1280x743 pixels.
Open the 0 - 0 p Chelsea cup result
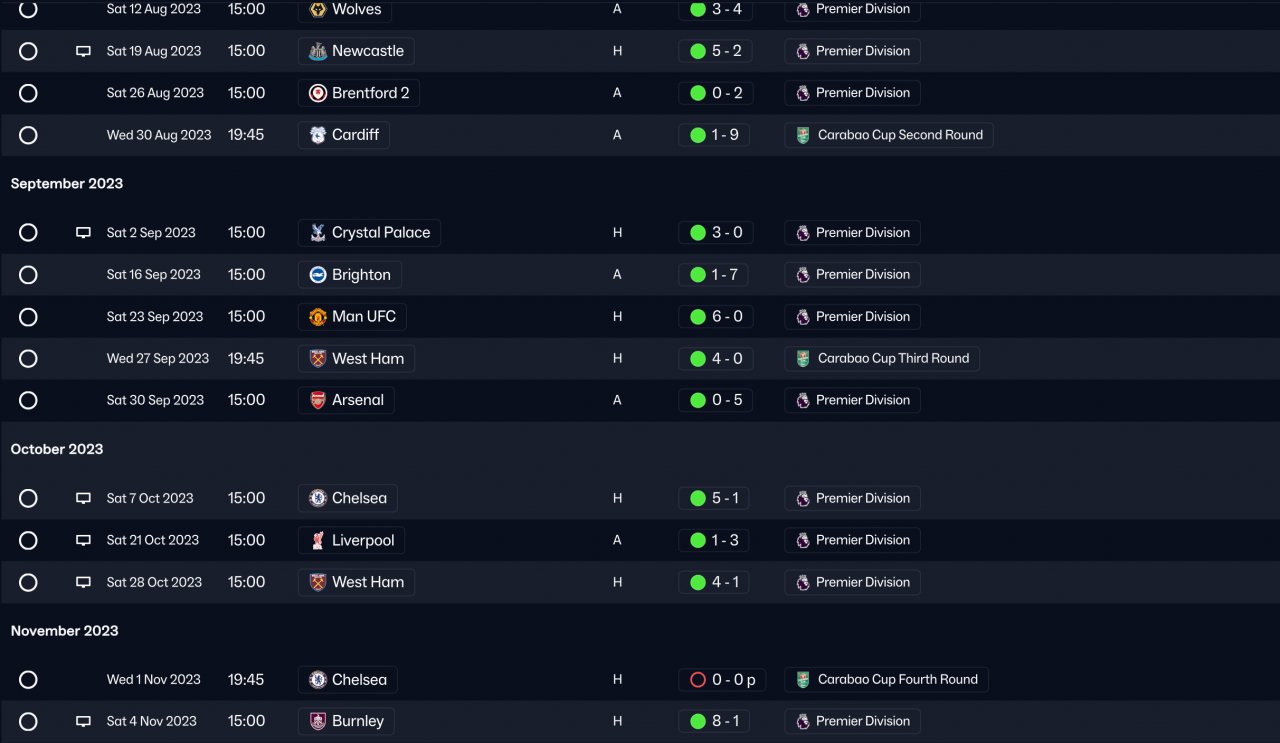(722, 680)
